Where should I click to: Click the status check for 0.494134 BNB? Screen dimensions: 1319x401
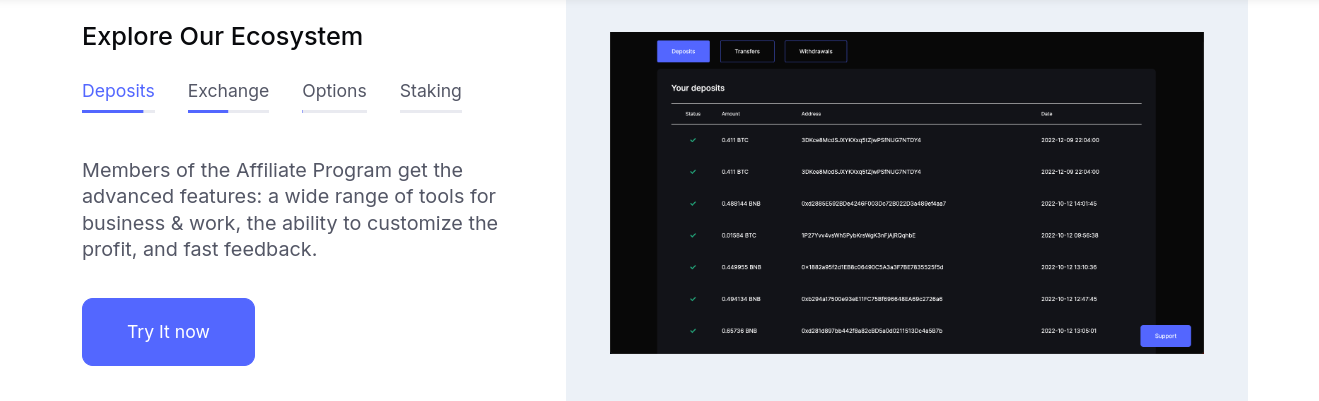point(693,299)
